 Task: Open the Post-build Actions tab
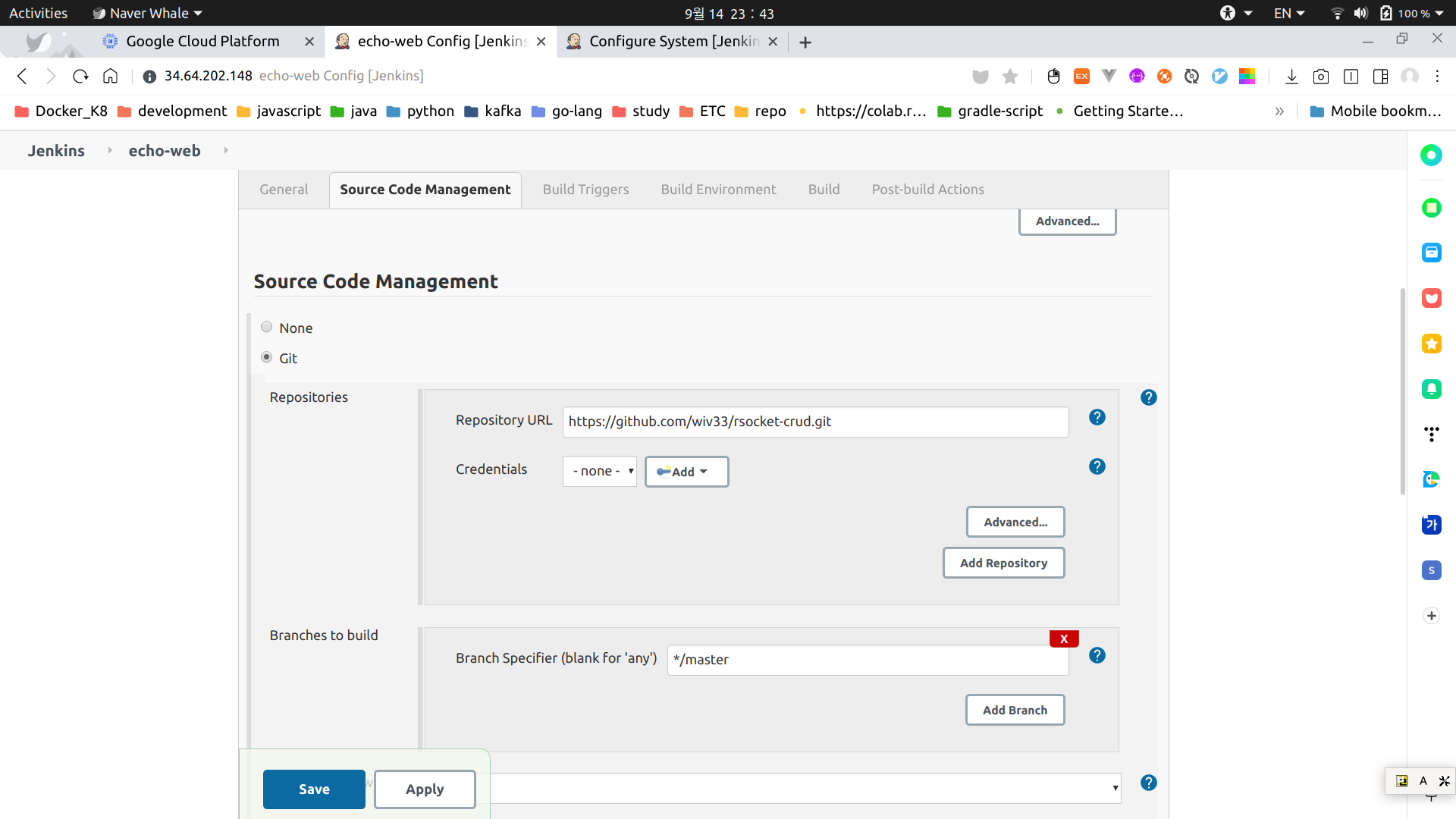927,190
